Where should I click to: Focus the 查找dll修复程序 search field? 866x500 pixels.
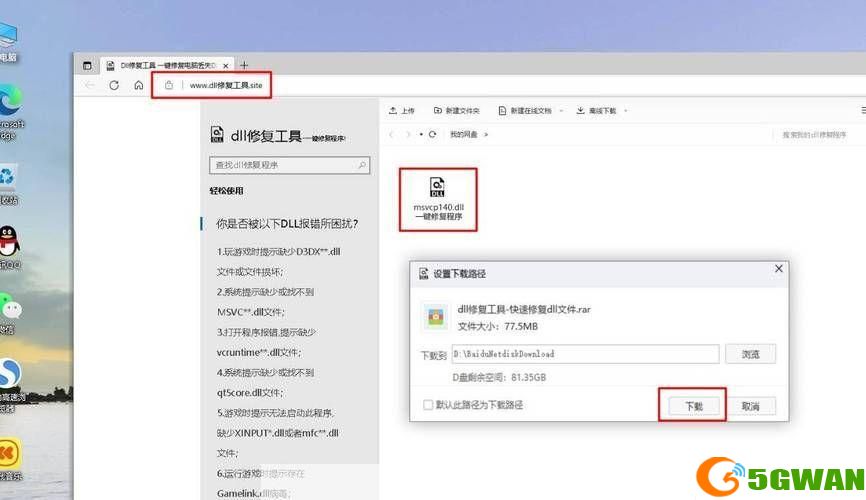point(289,165)
